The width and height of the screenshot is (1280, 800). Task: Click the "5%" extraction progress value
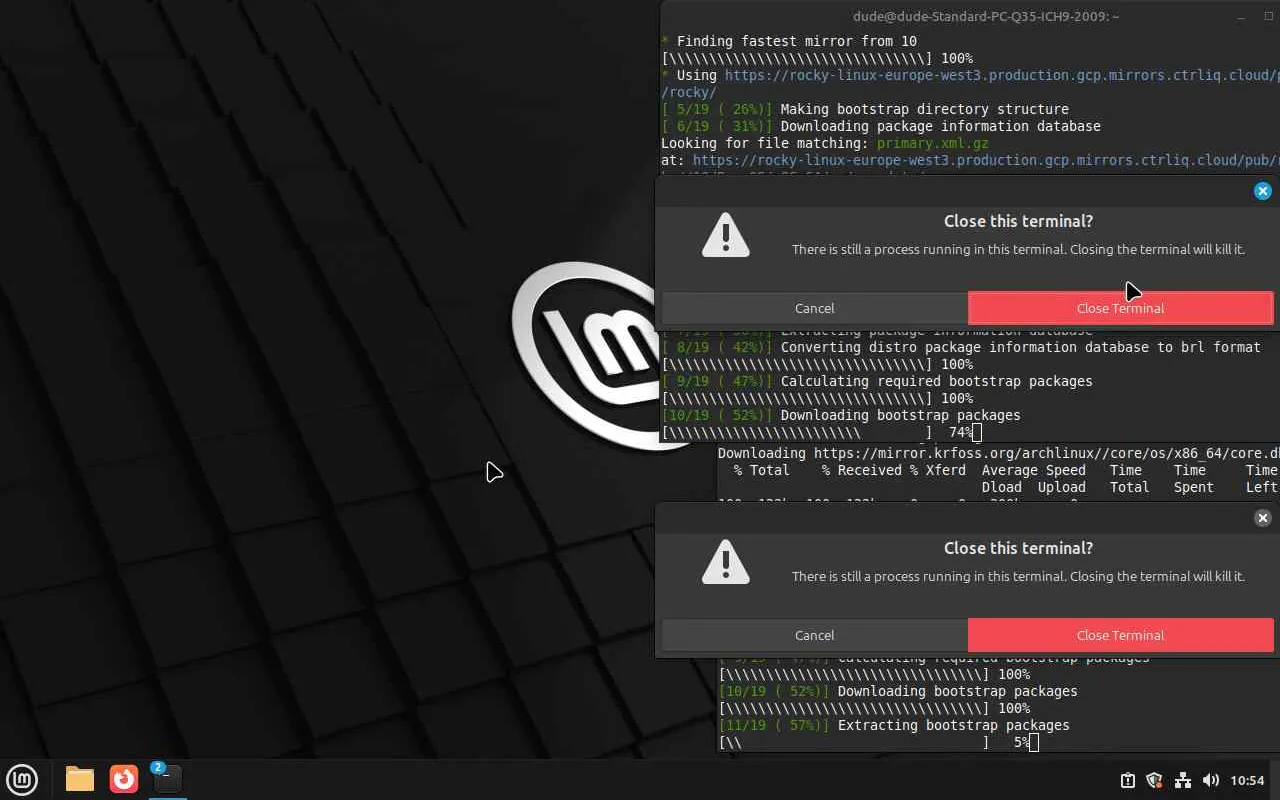[x=1022, y=742]
